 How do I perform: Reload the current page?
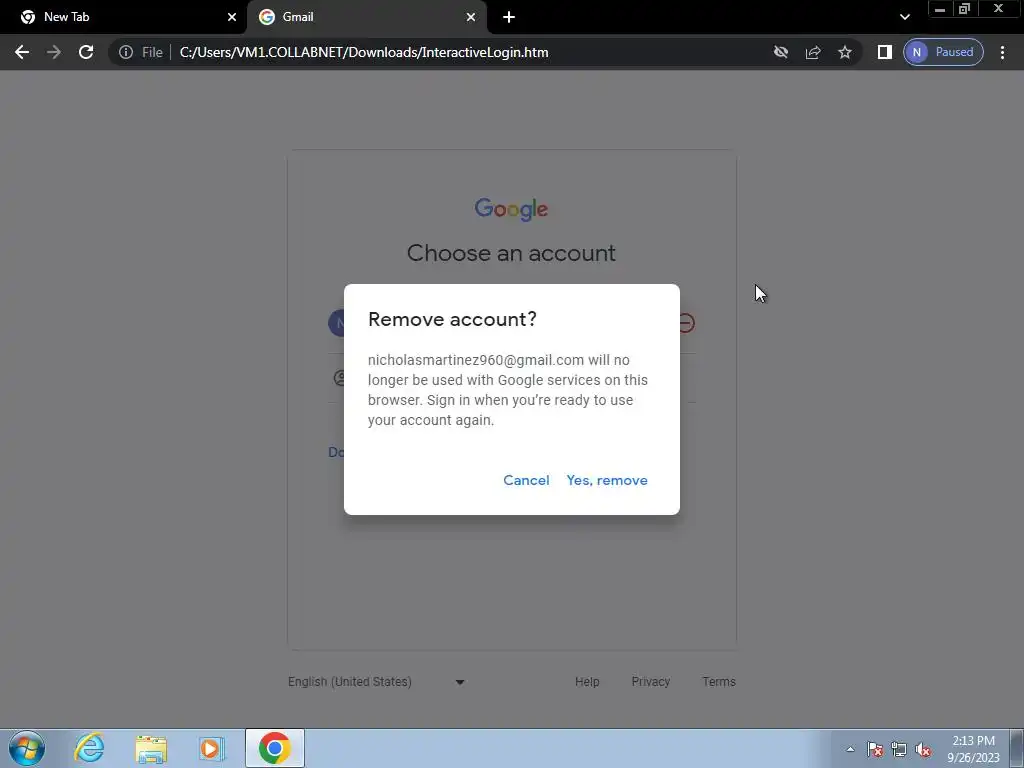(86, 52)
